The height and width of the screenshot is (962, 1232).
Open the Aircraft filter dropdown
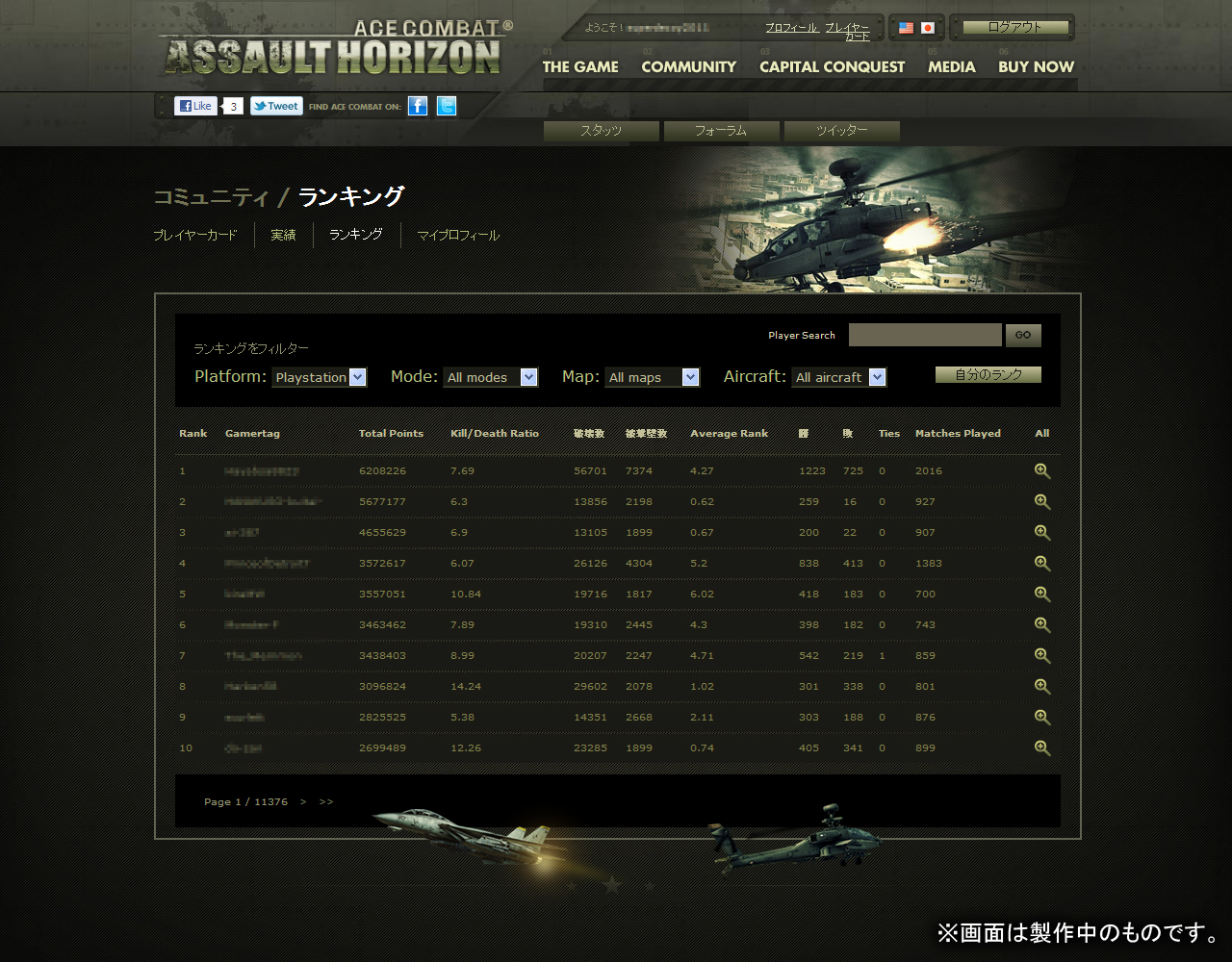coord(839,377)
